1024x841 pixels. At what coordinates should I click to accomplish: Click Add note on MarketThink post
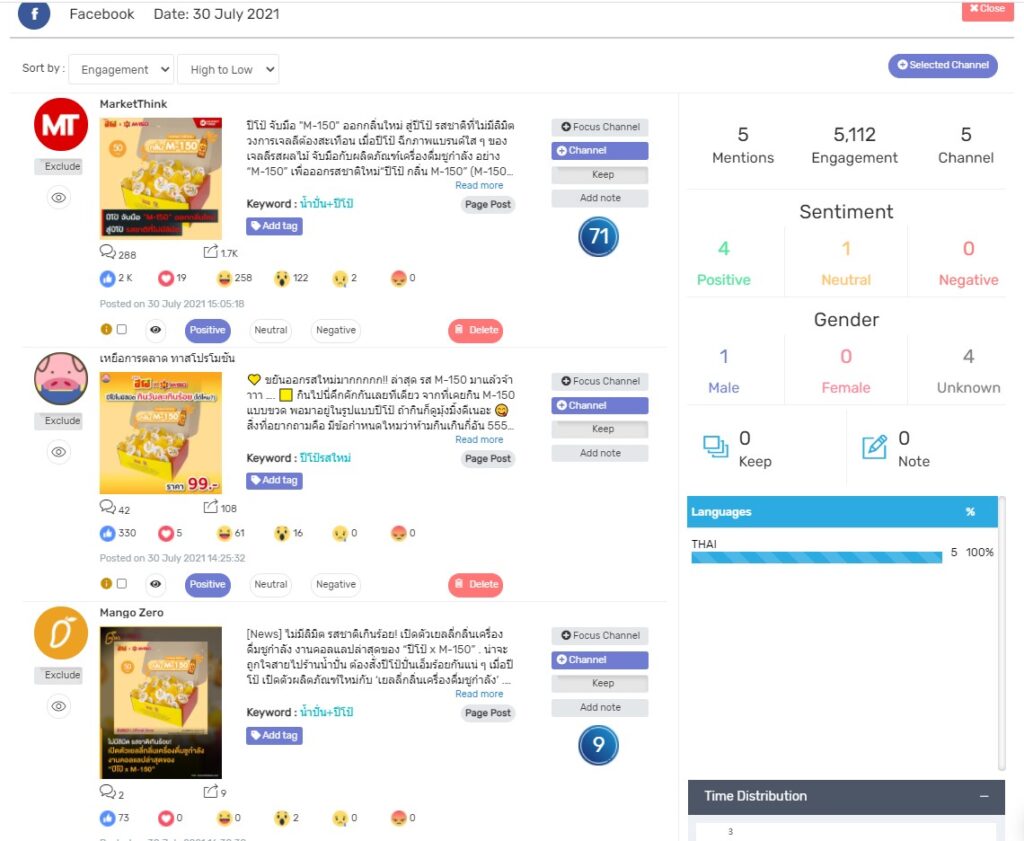click(600, 198)
